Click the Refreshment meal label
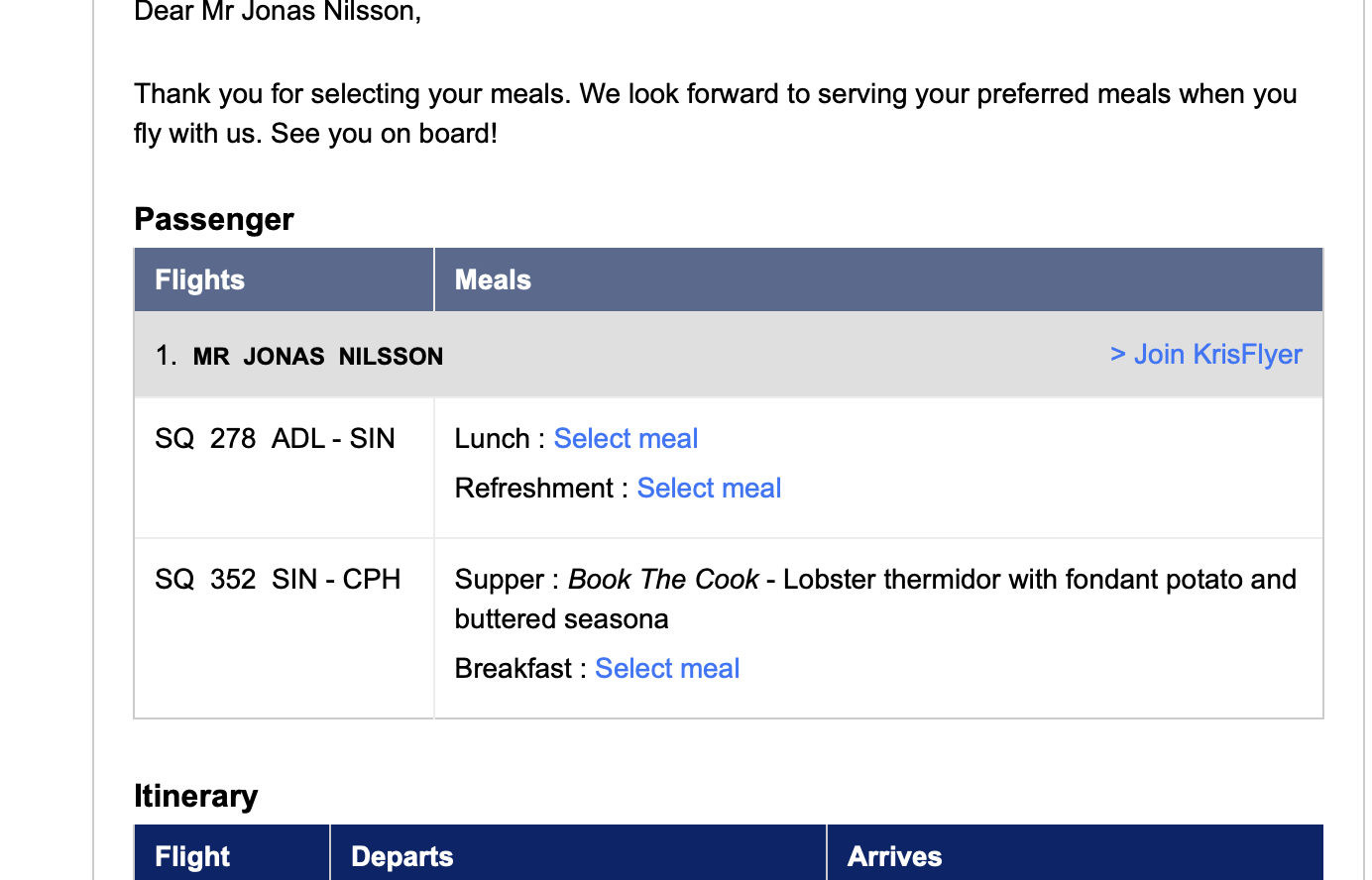 (534, 488)
